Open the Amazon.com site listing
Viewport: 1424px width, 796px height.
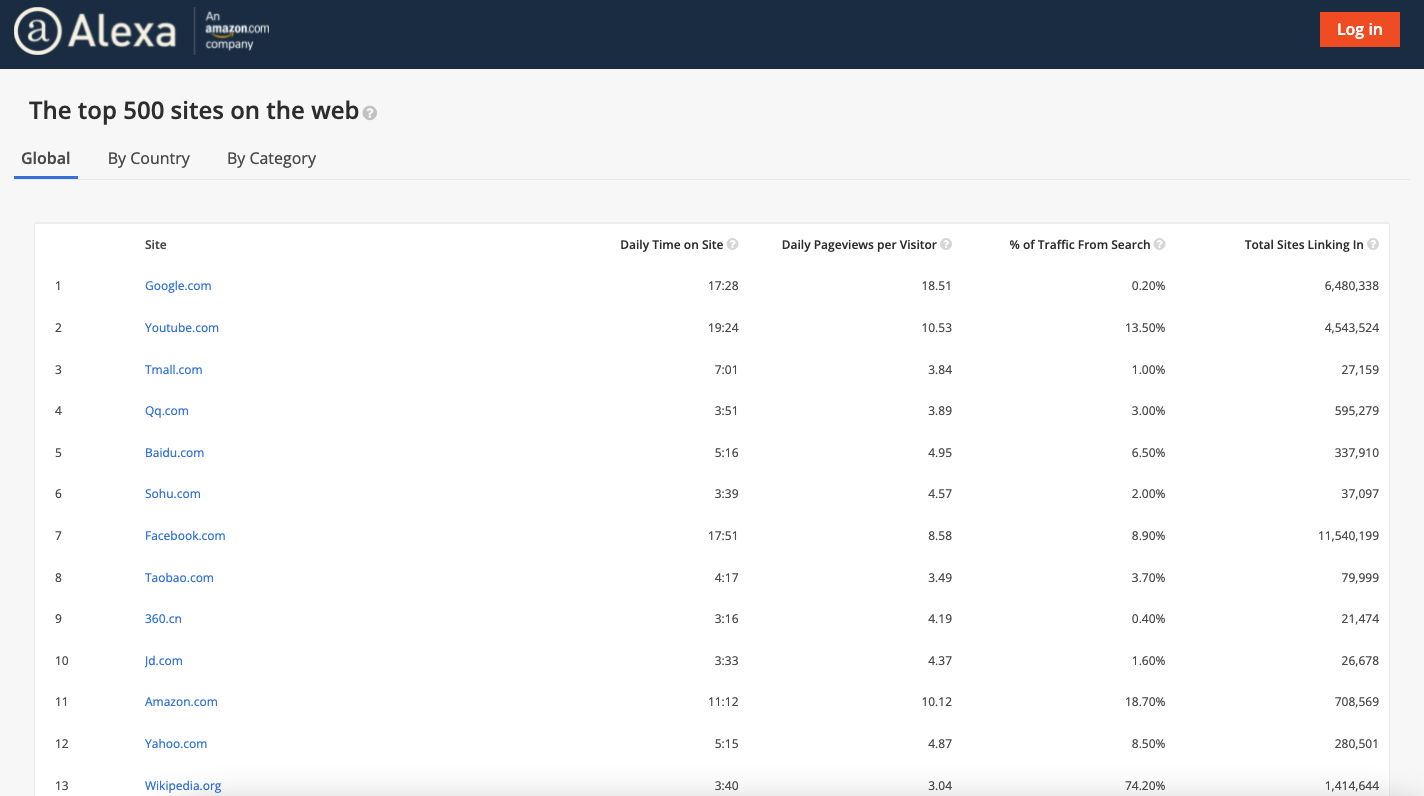pos(181,701)
